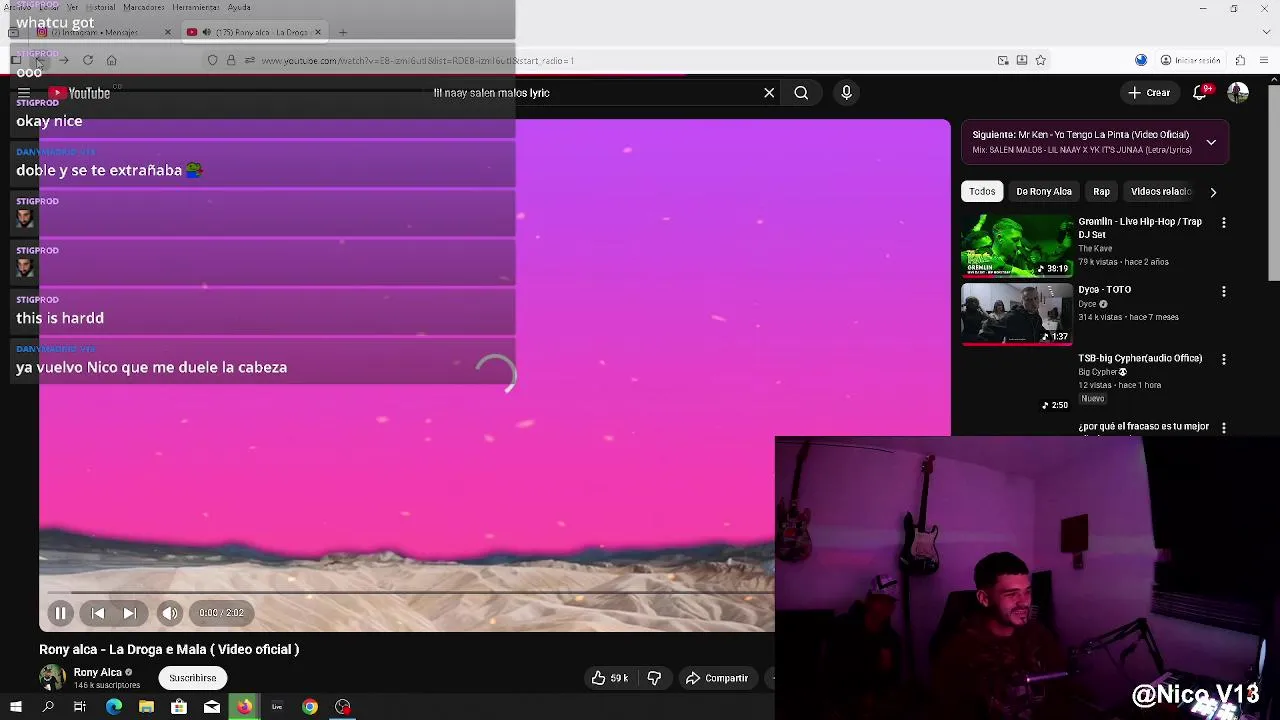1280x720 pixels.
Task: Go forward with the browser forward arrow
Action: click(63, 61)
